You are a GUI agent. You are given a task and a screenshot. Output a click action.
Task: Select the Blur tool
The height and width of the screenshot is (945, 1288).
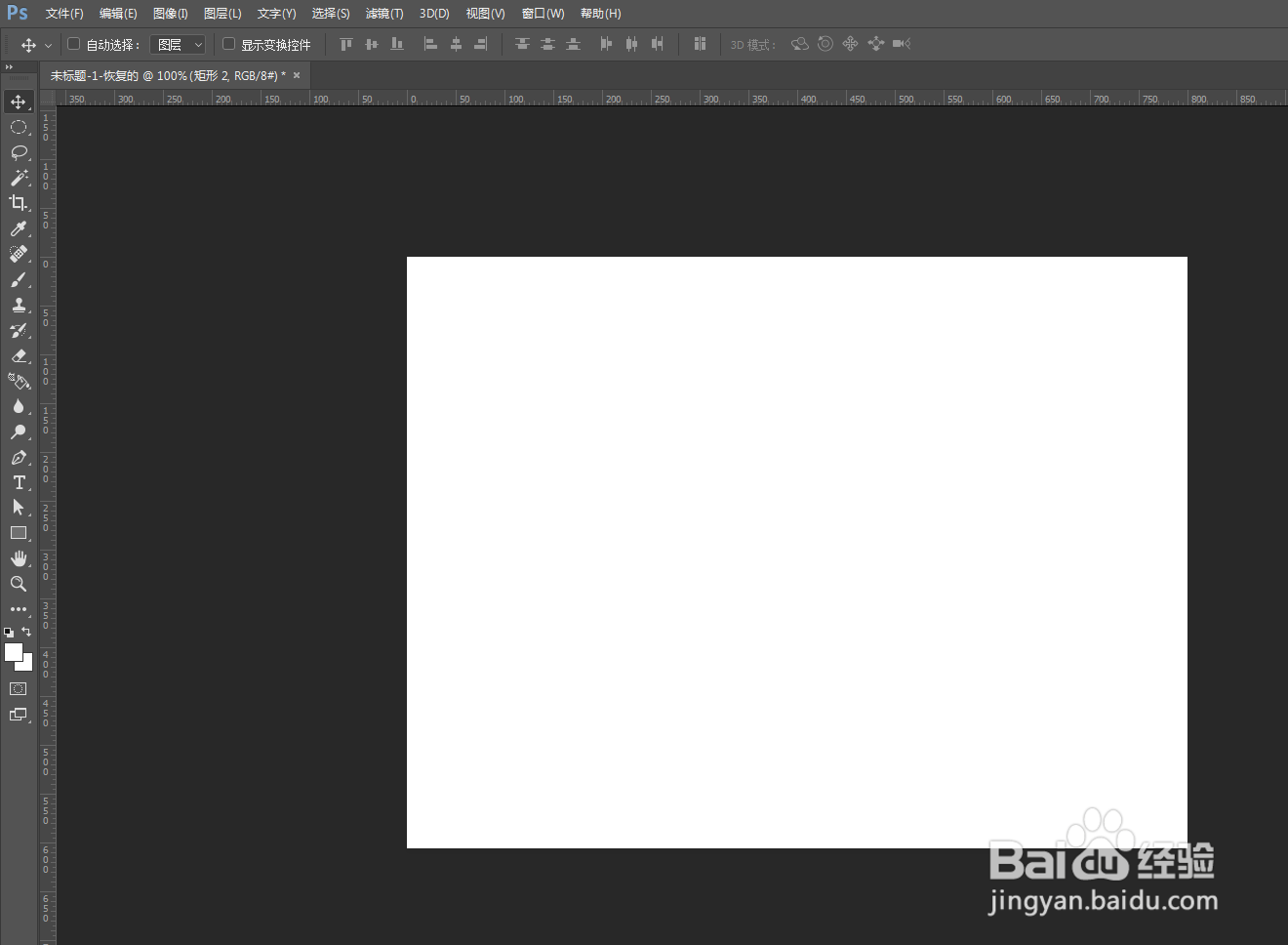[x=19, y=406]
